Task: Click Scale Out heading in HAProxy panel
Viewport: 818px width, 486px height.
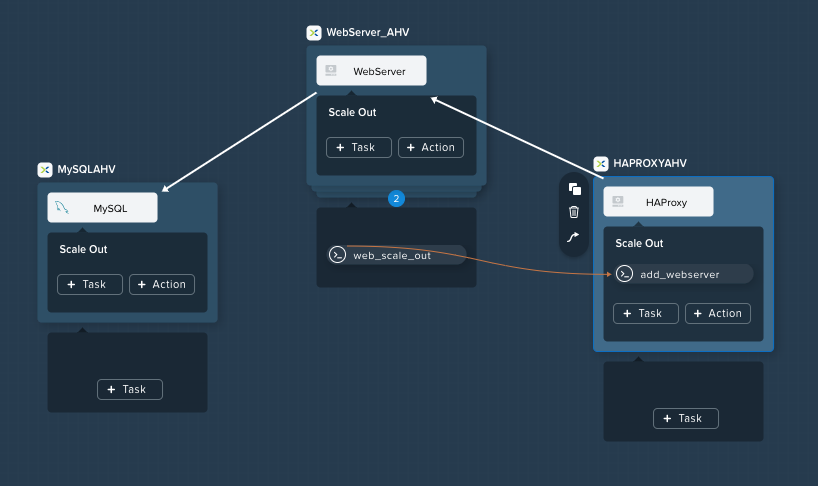Action: point(639,243)
